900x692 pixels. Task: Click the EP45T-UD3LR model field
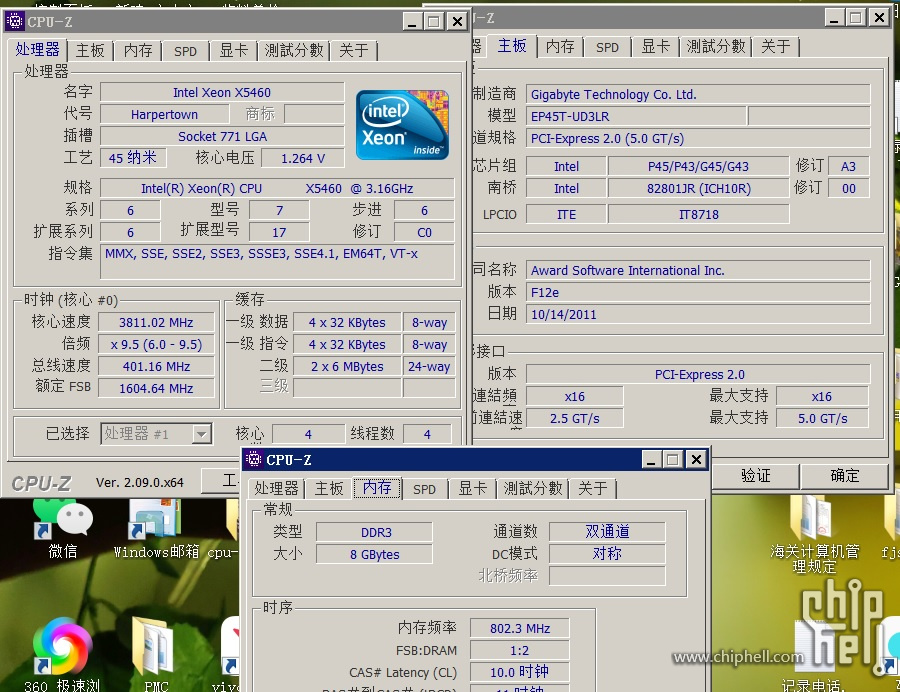tap(637, 116)
